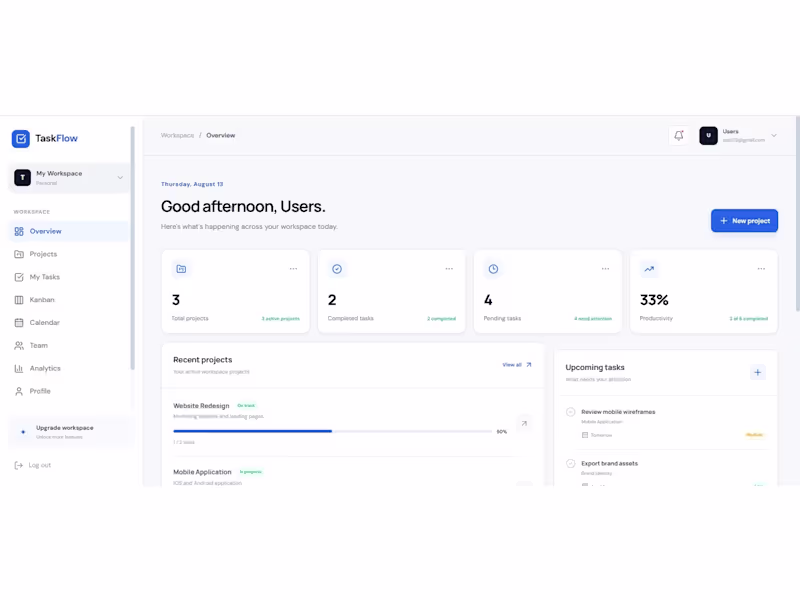Click the TaskFlow logo icon
The image size is (800, 600).
point(21,138)
